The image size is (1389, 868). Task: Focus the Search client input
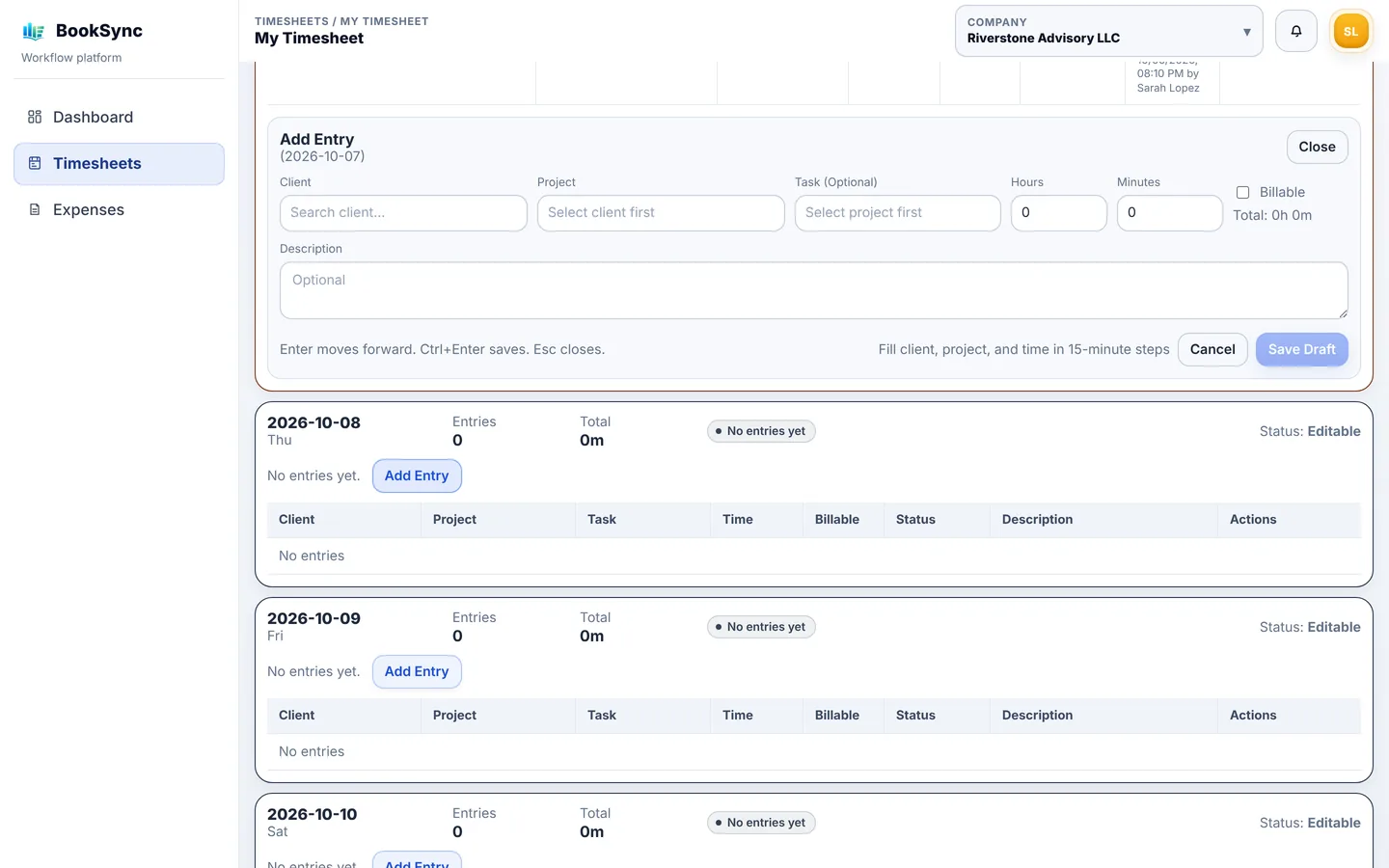[x=403, y=213]
